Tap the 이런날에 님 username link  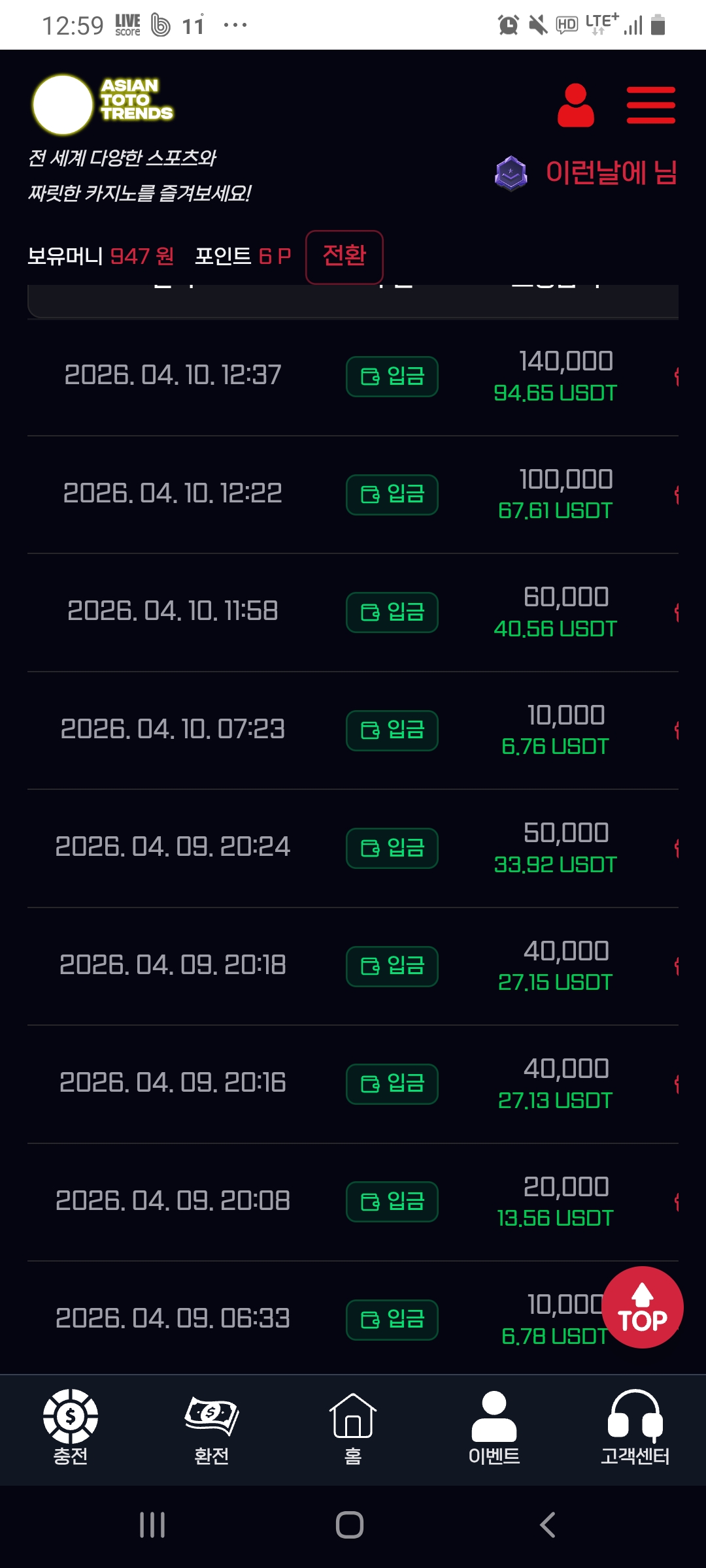pyautogui.click(x=611, y=173)
